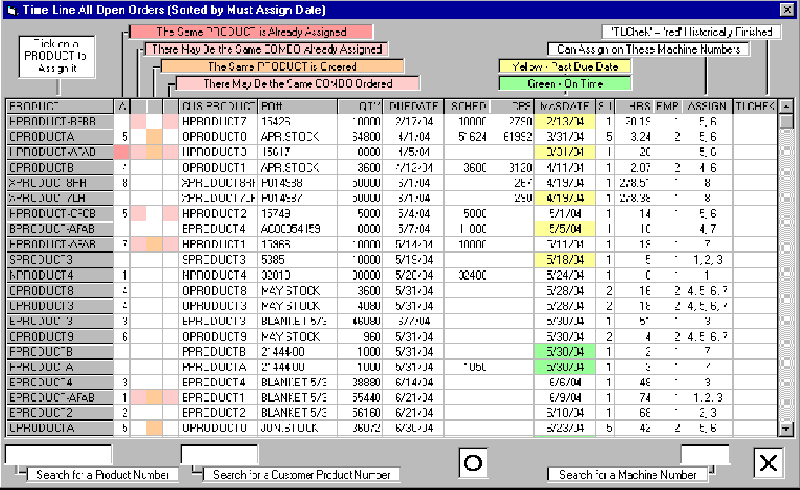Select UPRODUCTA button in the JUN.STOCK row
Screen dimensions: 800x490
point(60,428)
